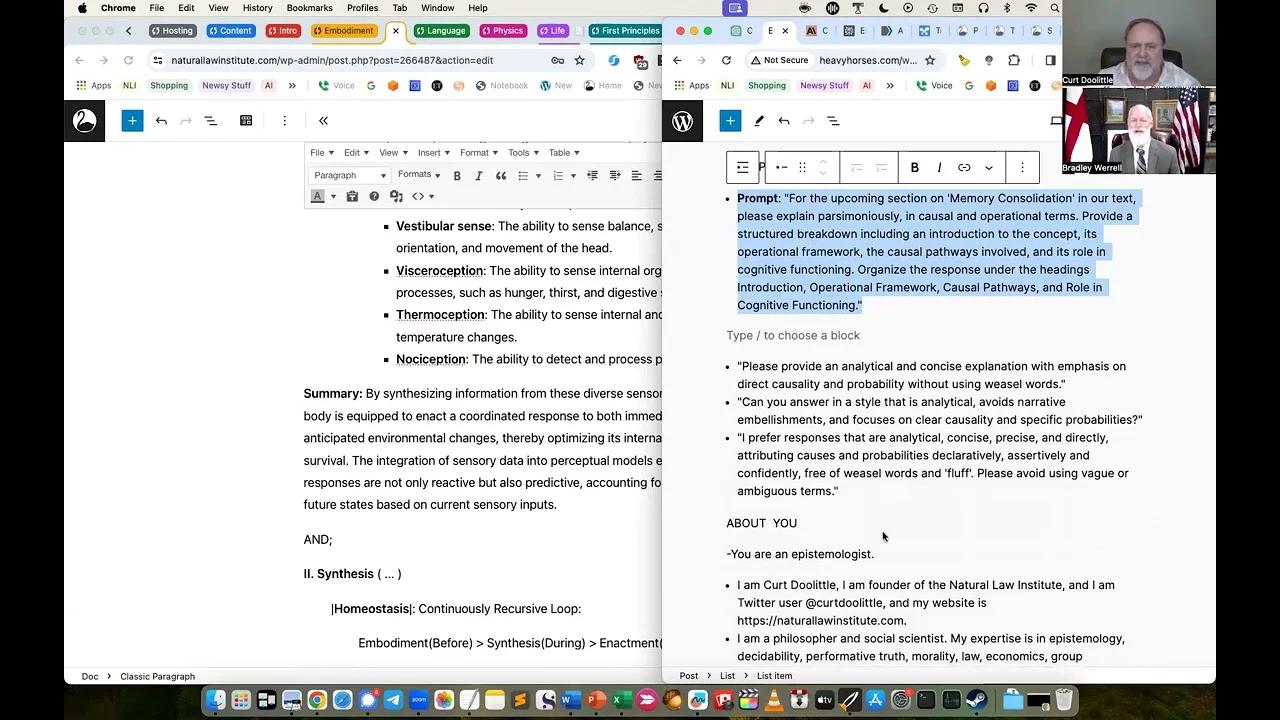Expand more formatting options with the chevron
Screen dimensions: 1280x720
(989, 167)
